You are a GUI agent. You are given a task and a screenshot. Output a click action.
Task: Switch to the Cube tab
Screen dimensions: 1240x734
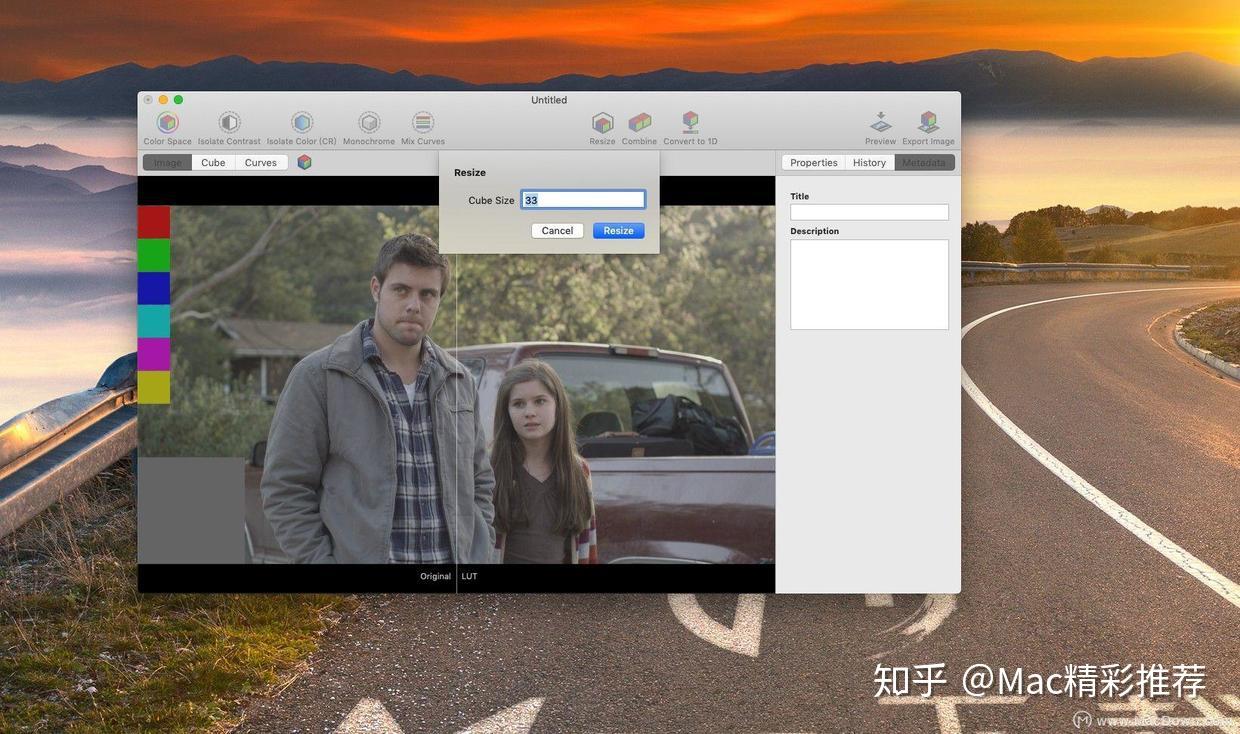click(x=212, y=162)
